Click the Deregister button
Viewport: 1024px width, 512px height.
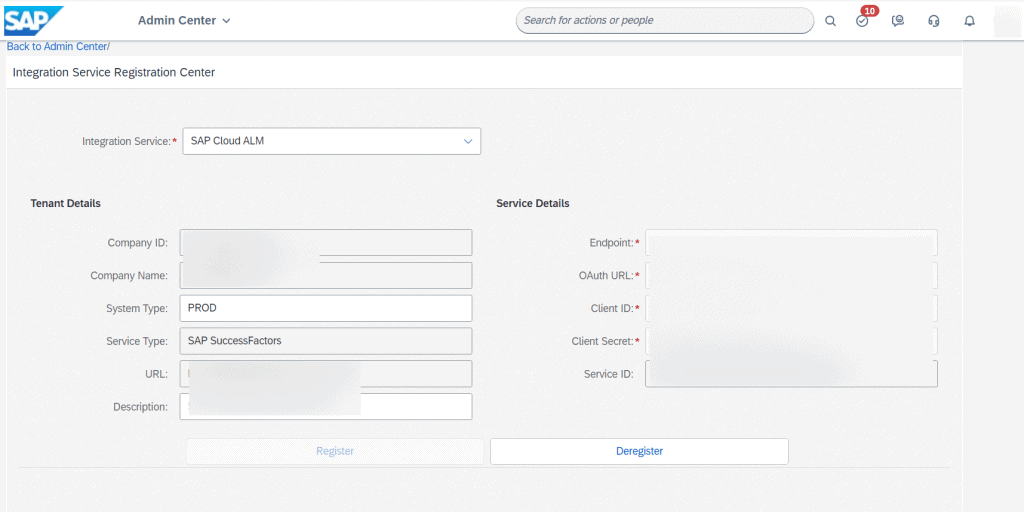[x=639, y=451]
